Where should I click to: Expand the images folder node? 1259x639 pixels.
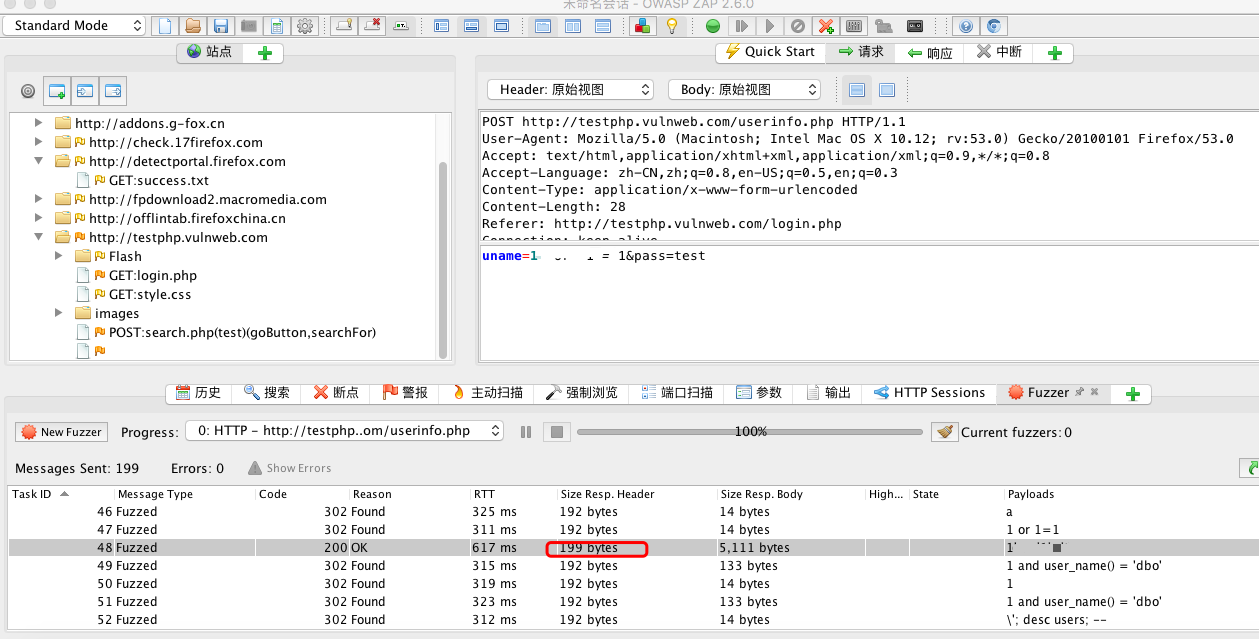point(59,313)
